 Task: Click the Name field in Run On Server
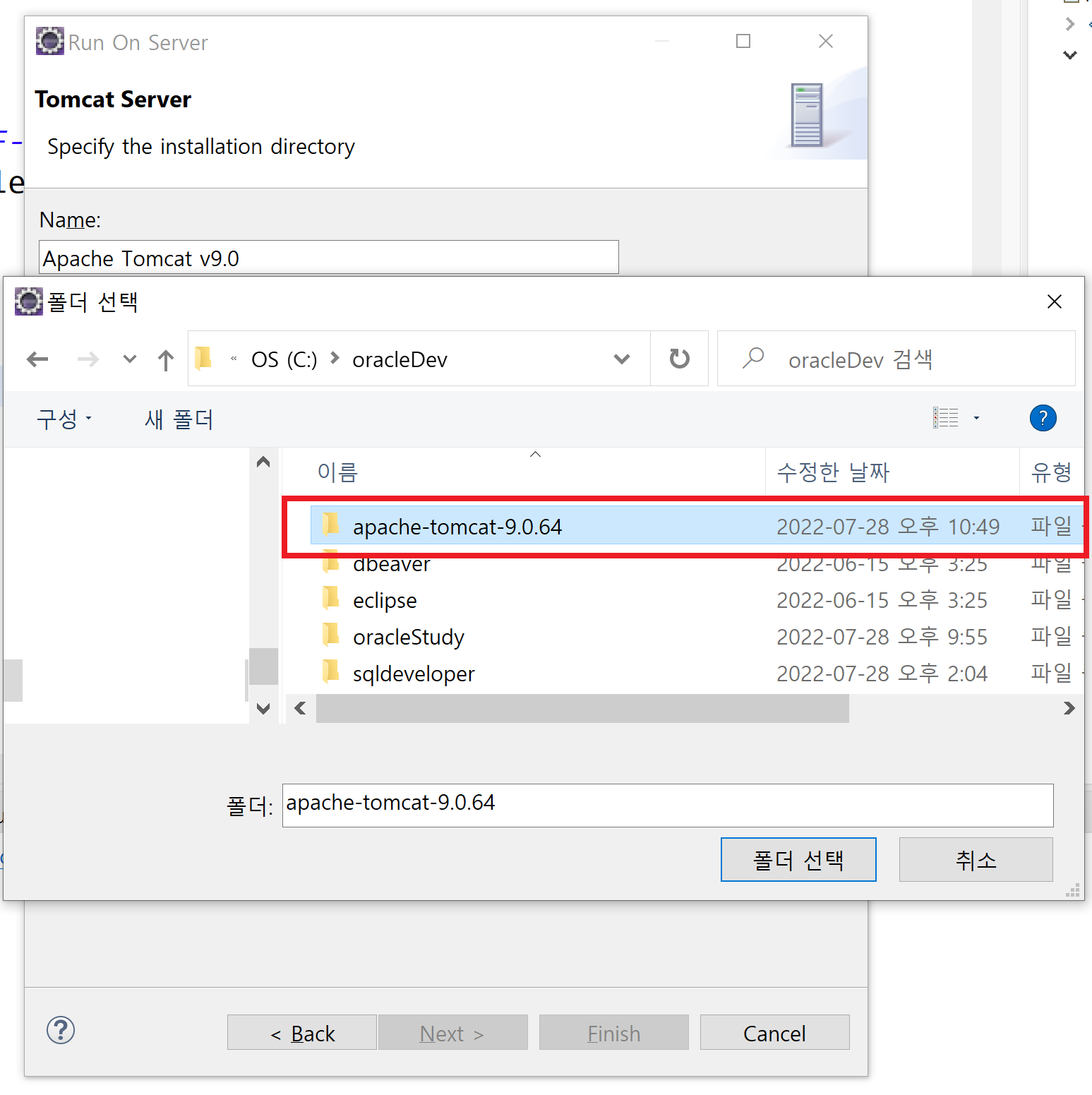point(329,258)
